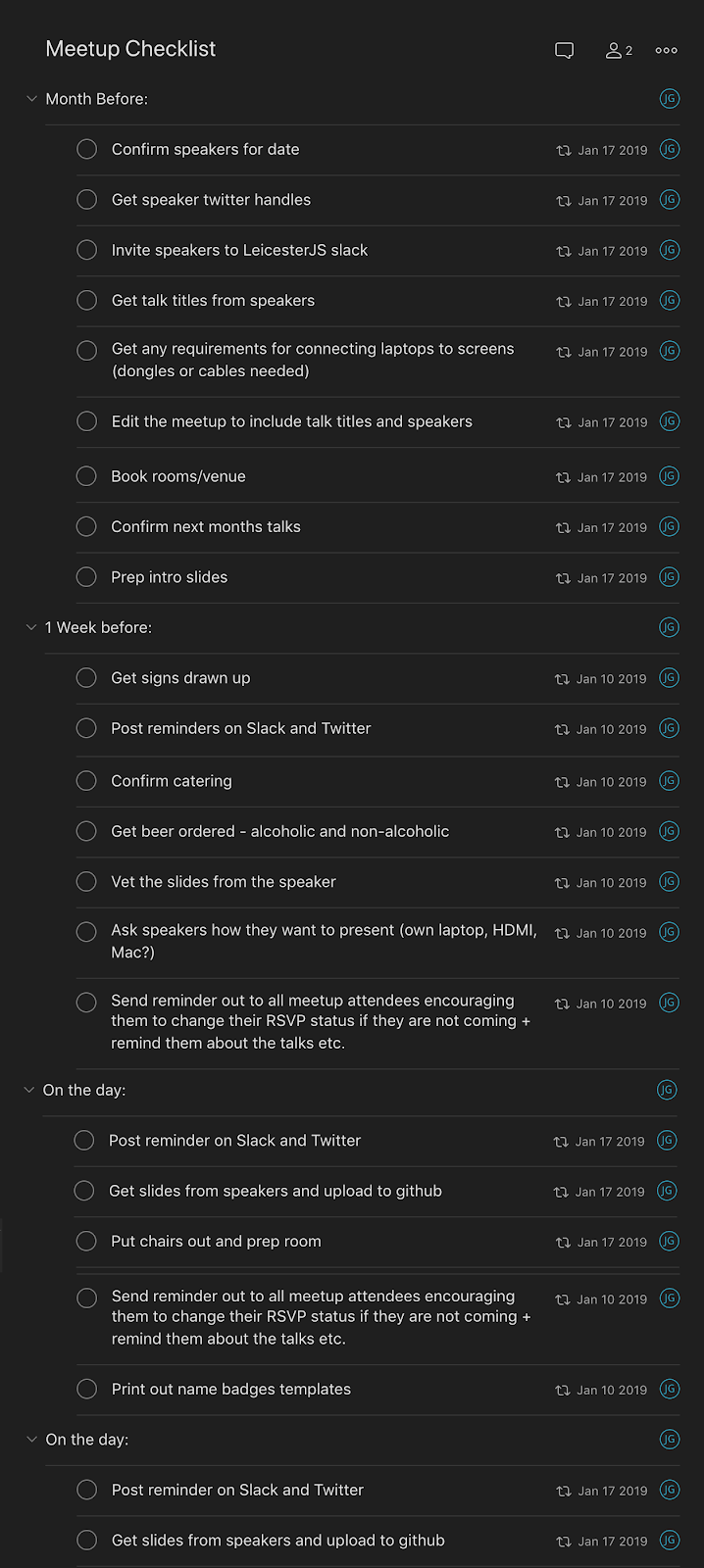Click the JG avatar on the Month Before header
This screenshot has height=1568, width=704.
click(670, 99)
